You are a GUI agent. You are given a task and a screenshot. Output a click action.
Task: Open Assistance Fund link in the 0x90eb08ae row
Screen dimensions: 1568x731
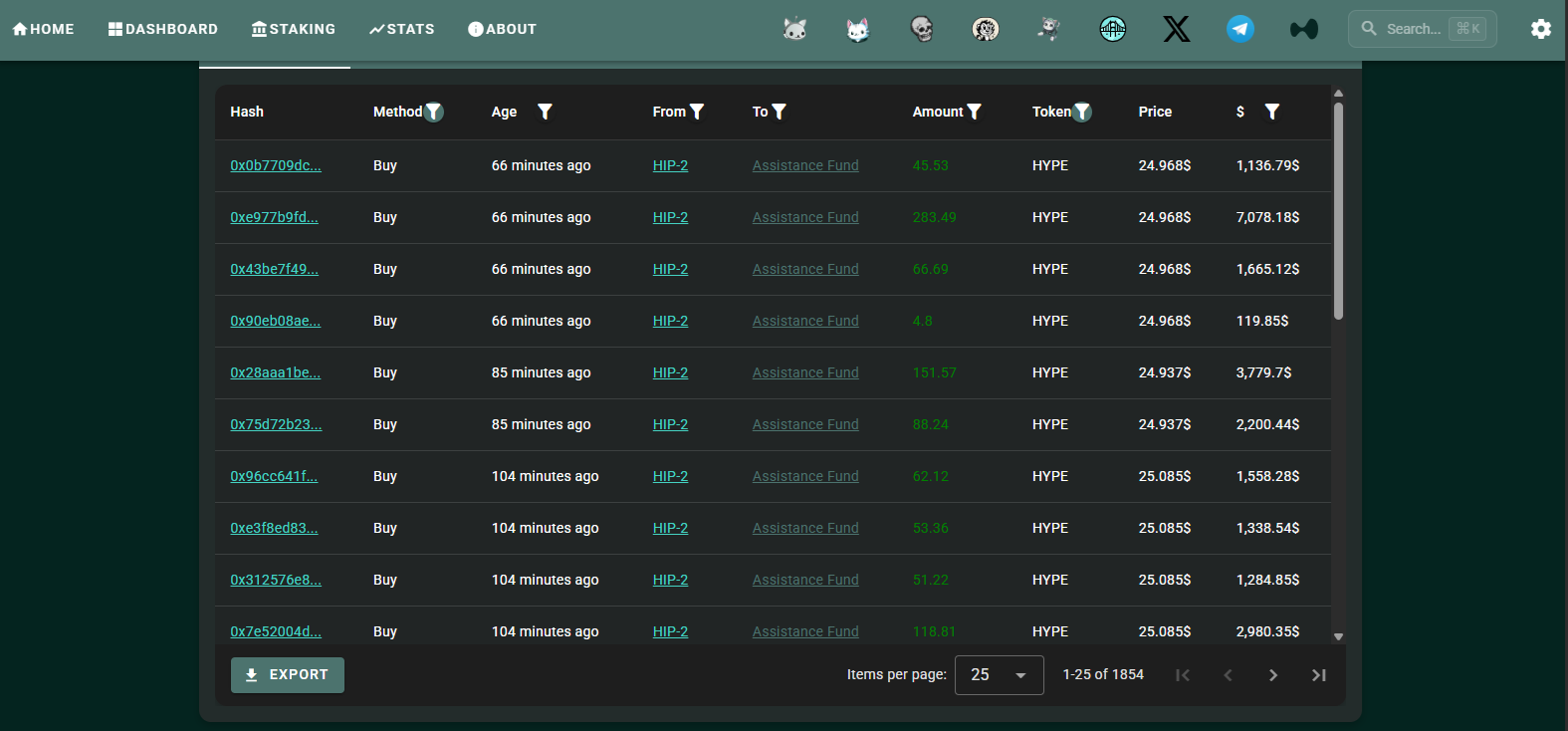tap(805, 321)
